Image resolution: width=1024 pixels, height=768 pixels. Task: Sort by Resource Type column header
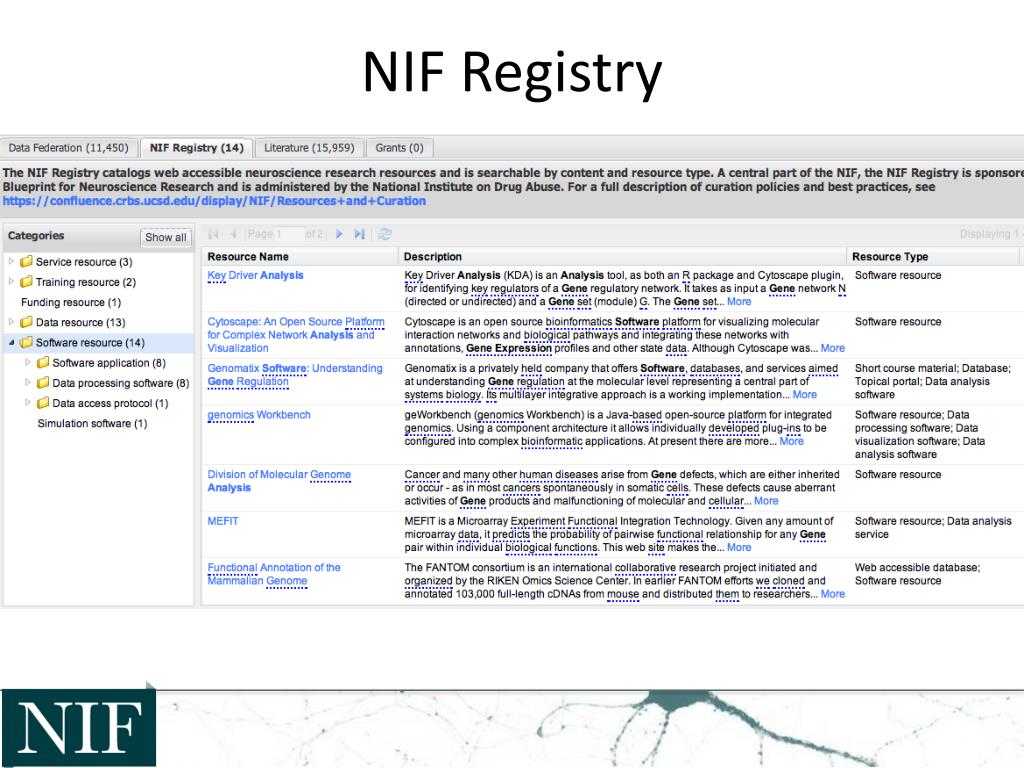(933, 257)
